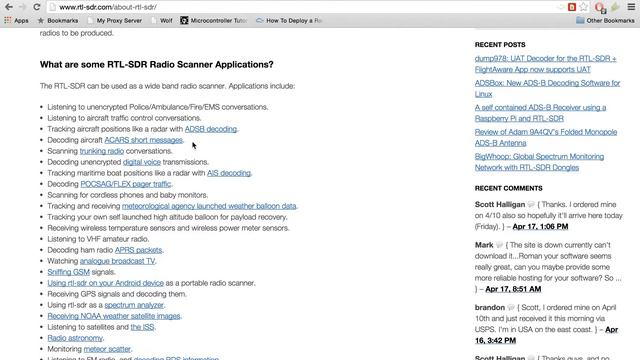Open Other Bookmarks folder

605,20
